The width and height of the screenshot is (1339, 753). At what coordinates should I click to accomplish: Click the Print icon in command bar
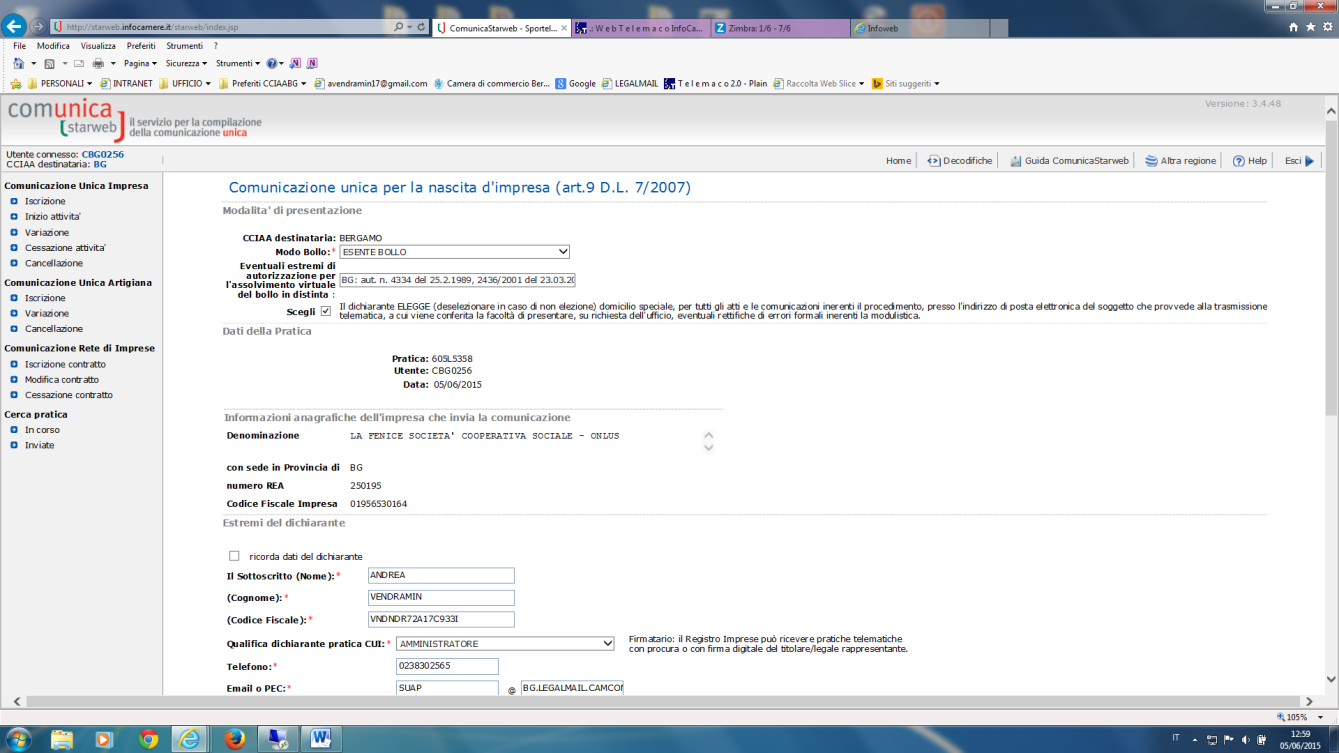pyautogui.click(x=98, y=63)
